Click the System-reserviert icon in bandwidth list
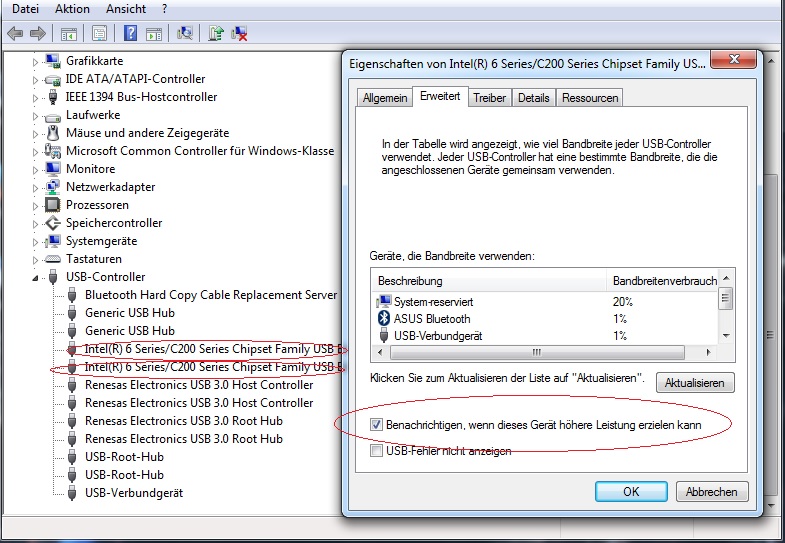Viewport: 785px width, 543px height. coord(384,301)
